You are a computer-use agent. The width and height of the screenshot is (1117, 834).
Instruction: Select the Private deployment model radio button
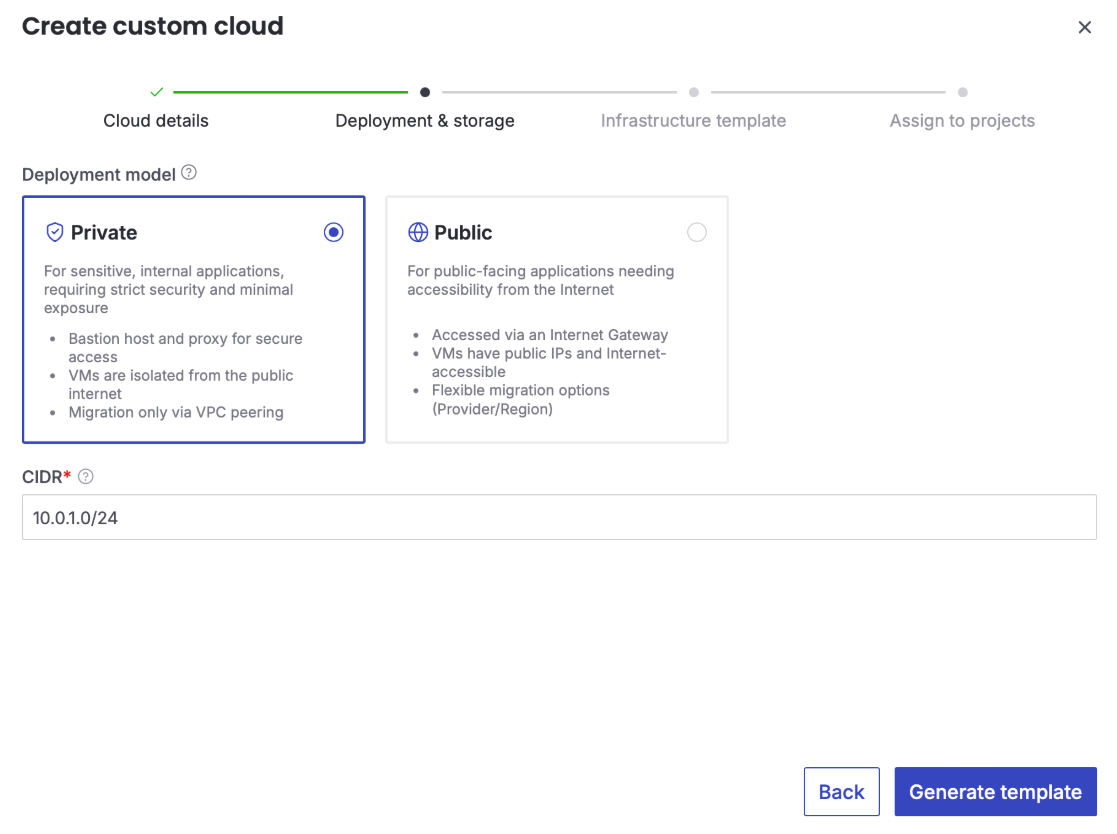click(333, 232)
